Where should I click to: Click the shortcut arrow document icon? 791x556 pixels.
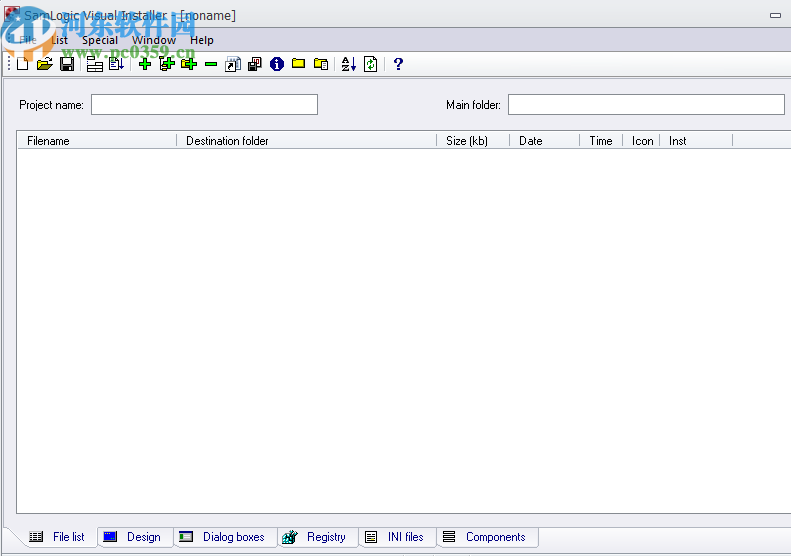233,64
